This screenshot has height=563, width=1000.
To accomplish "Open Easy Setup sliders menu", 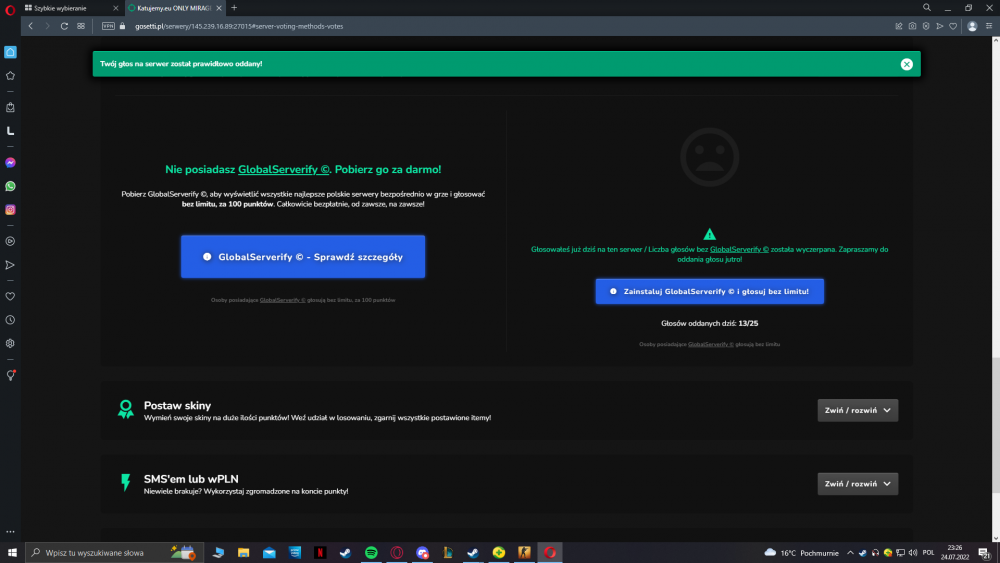I will (989, 26).
